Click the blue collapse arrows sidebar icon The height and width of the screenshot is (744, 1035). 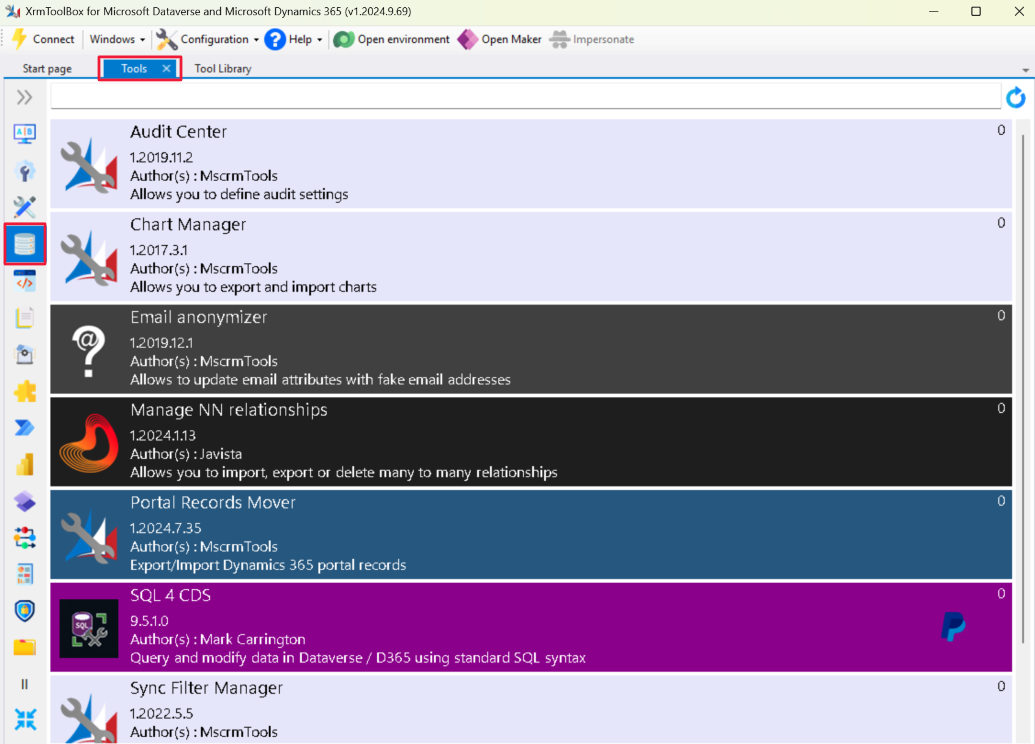24,720
